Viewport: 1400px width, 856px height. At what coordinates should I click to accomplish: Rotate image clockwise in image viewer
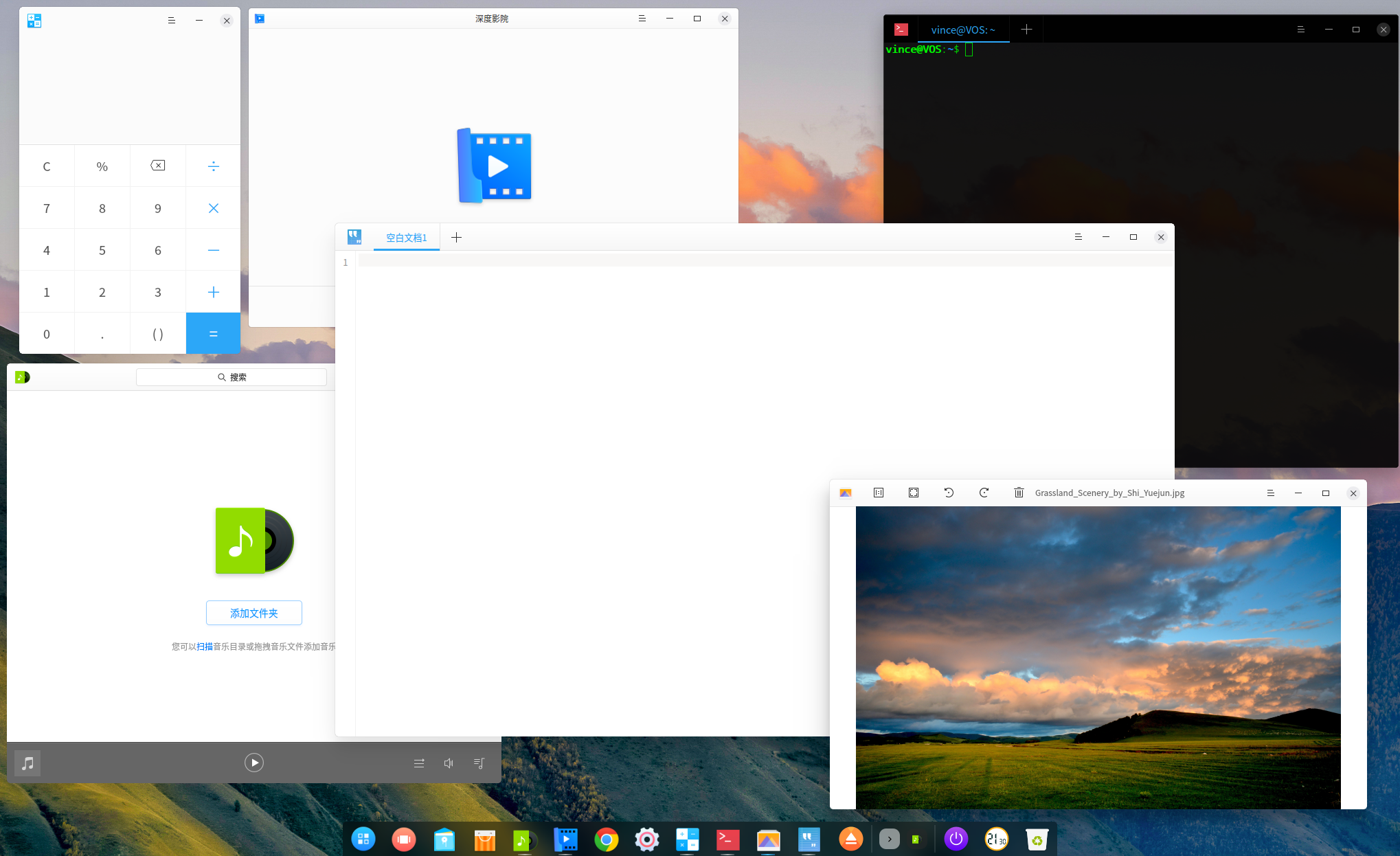[x=984, y=493]
